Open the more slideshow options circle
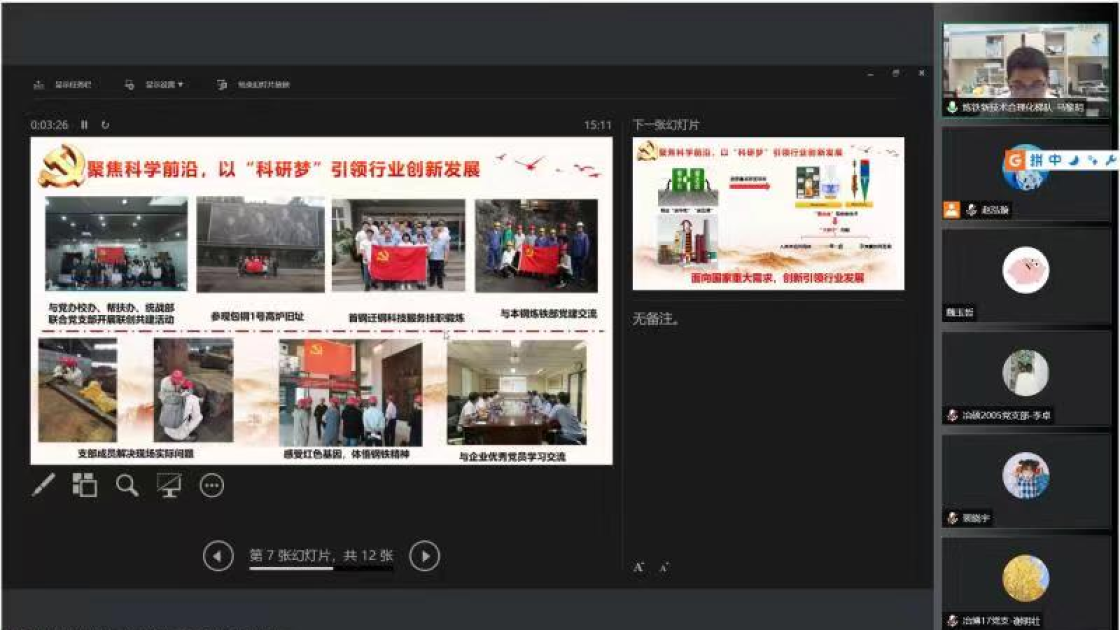This screenshot has height=630, width=1120. point(212,486)
